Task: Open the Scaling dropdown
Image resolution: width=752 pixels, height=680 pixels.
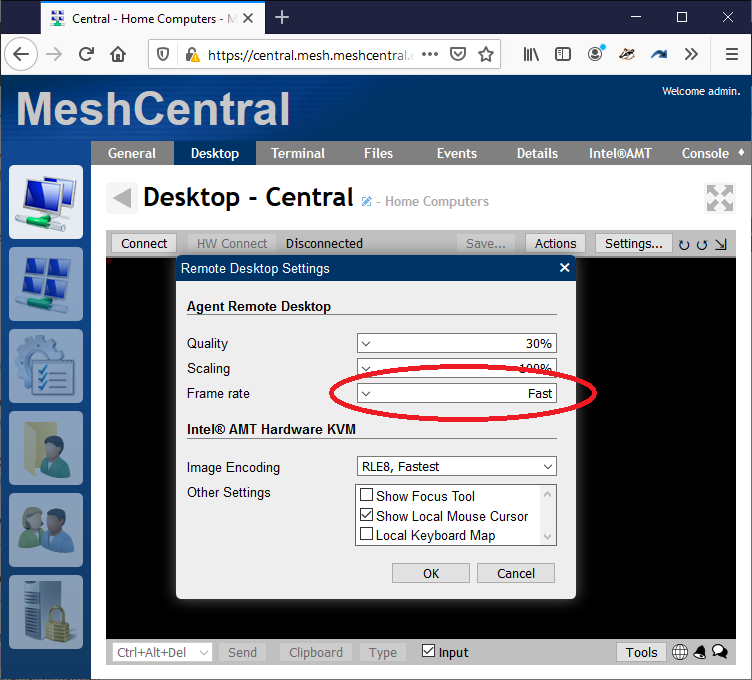Action: click(x=457, y=368)
